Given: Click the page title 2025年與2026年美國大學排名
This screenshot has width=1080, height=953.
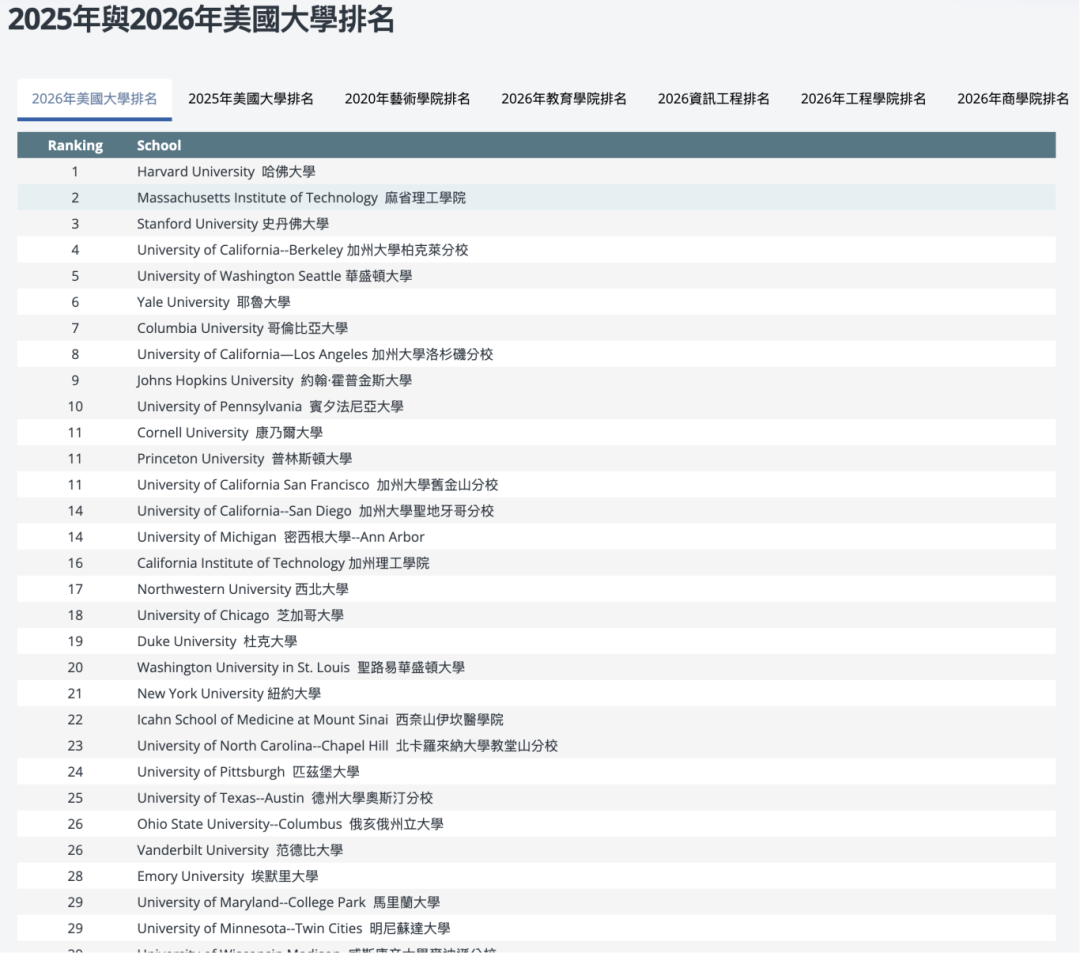Looking at the screenshot, I should tap(200, 19).
